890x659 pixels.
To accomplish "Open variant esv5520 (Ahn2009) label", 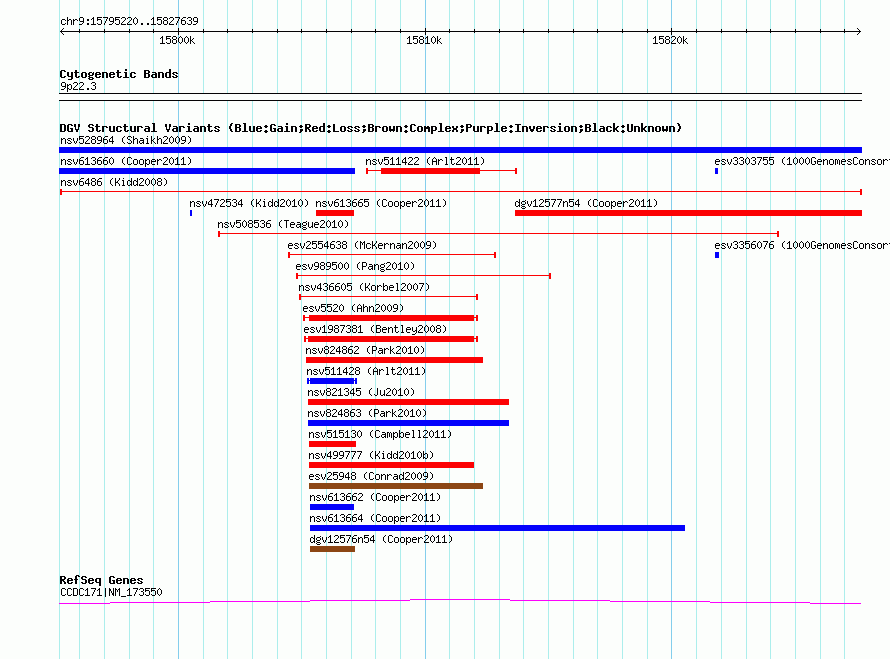I will point(353,308).
